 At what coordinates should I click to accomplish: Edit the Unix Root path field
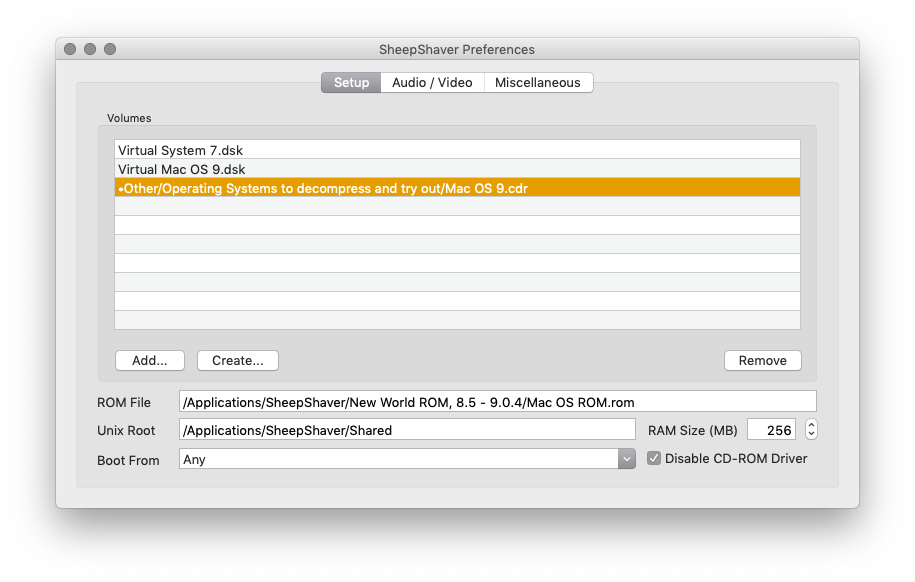pos(407,430)
